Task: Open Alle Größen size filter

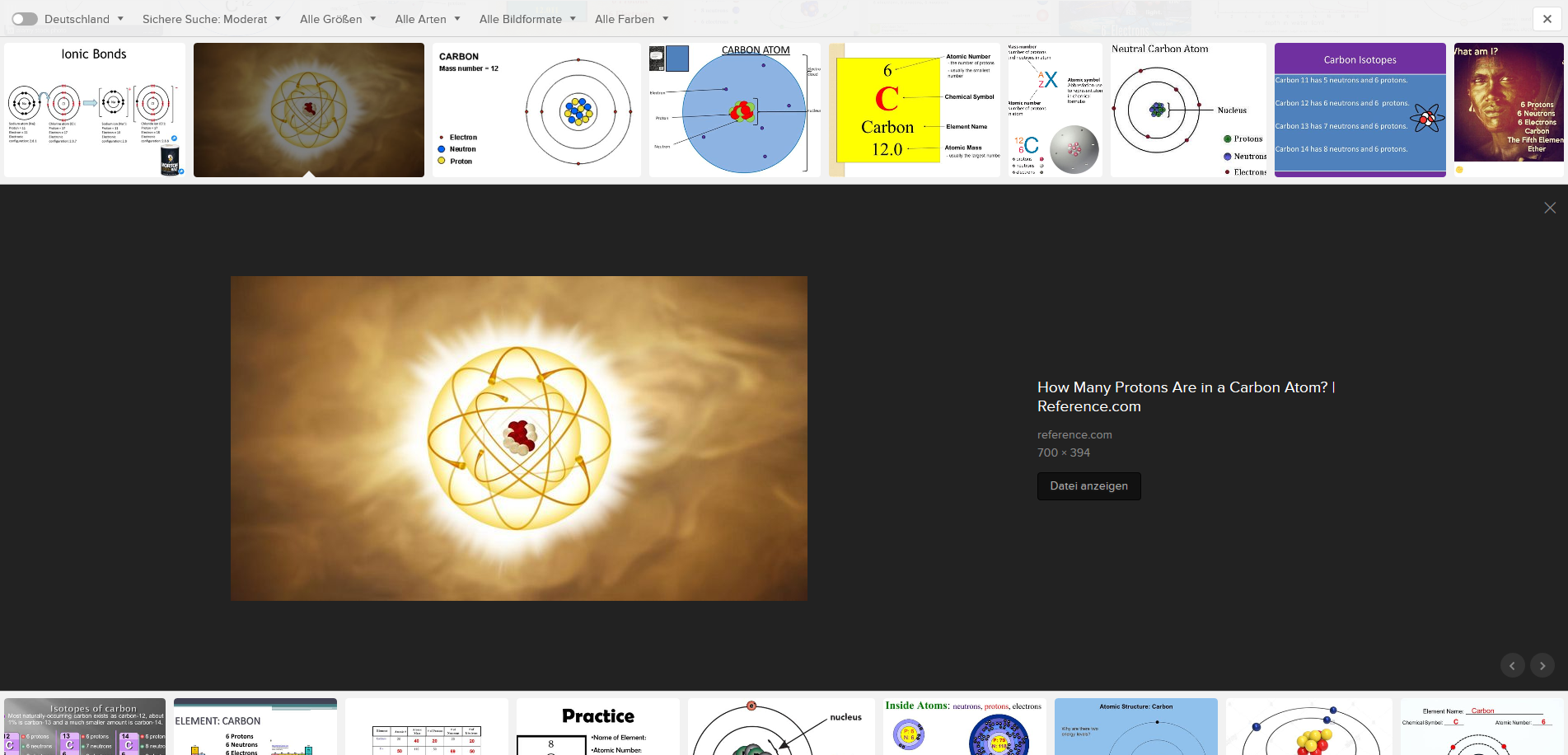Action: pyautogui.click(x=338, y=19)
